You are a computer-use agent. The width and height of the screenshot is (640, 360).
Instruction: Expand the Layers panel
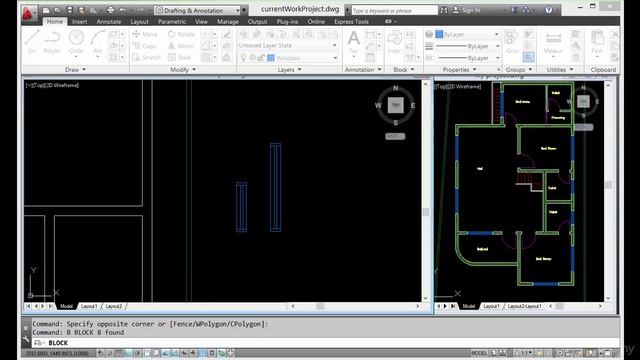tap(289, 70)
